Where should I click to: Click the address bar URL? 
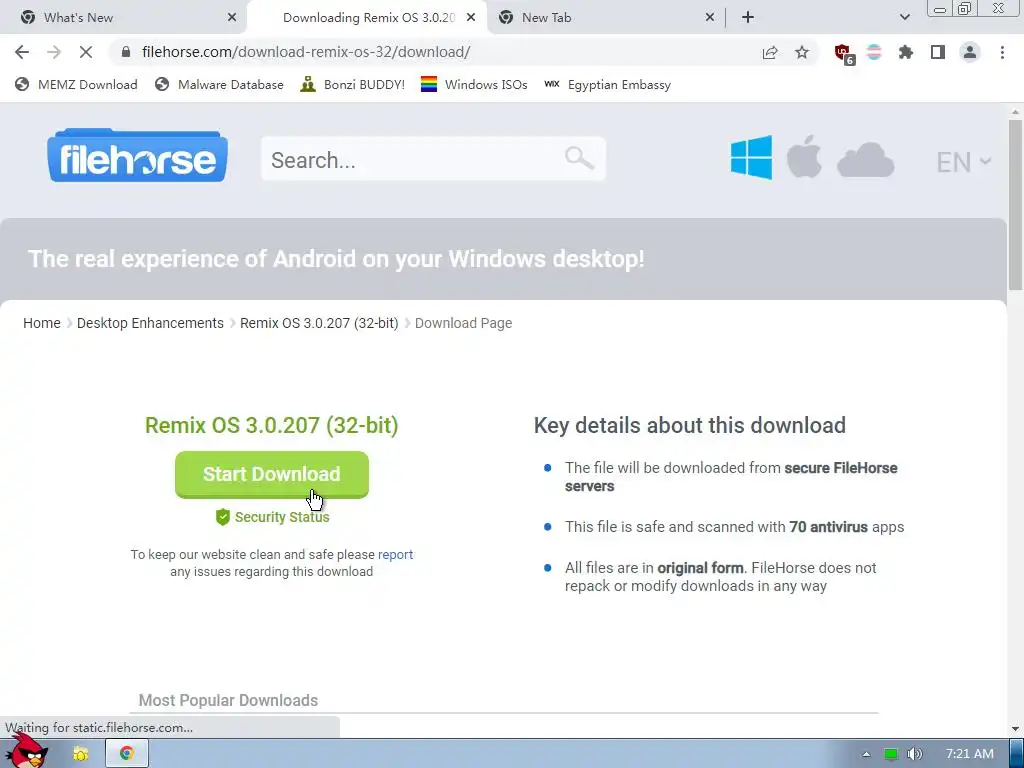pyautogui.click(x=306, y=52)
